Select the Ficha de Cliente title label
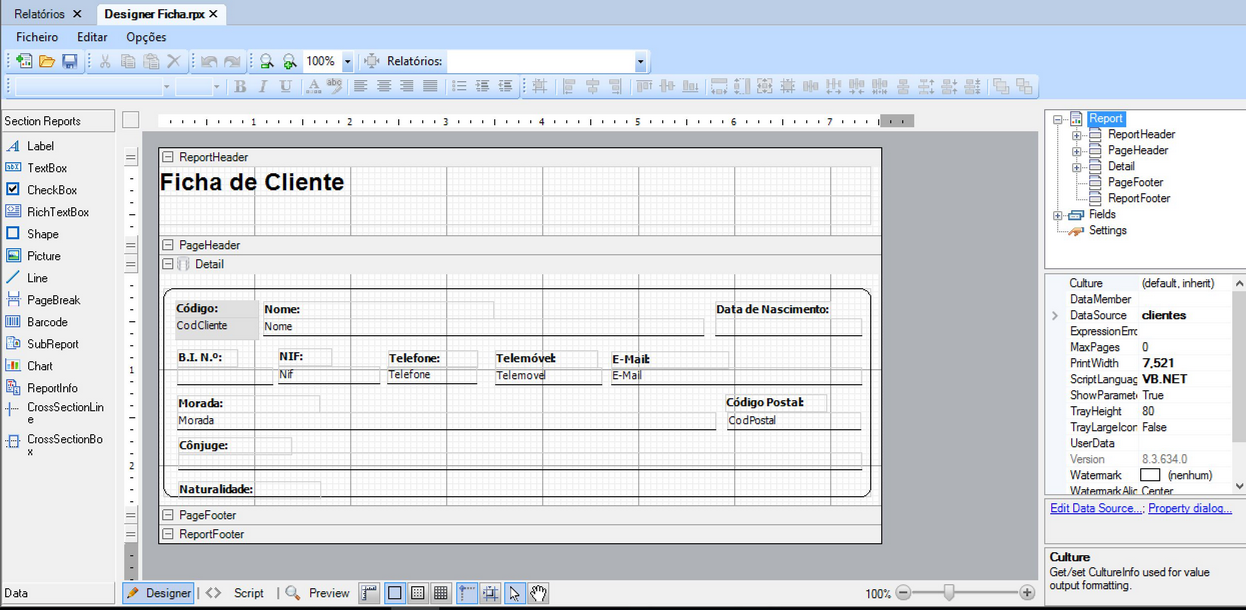 pyautogui.click(x=252, y=182)
